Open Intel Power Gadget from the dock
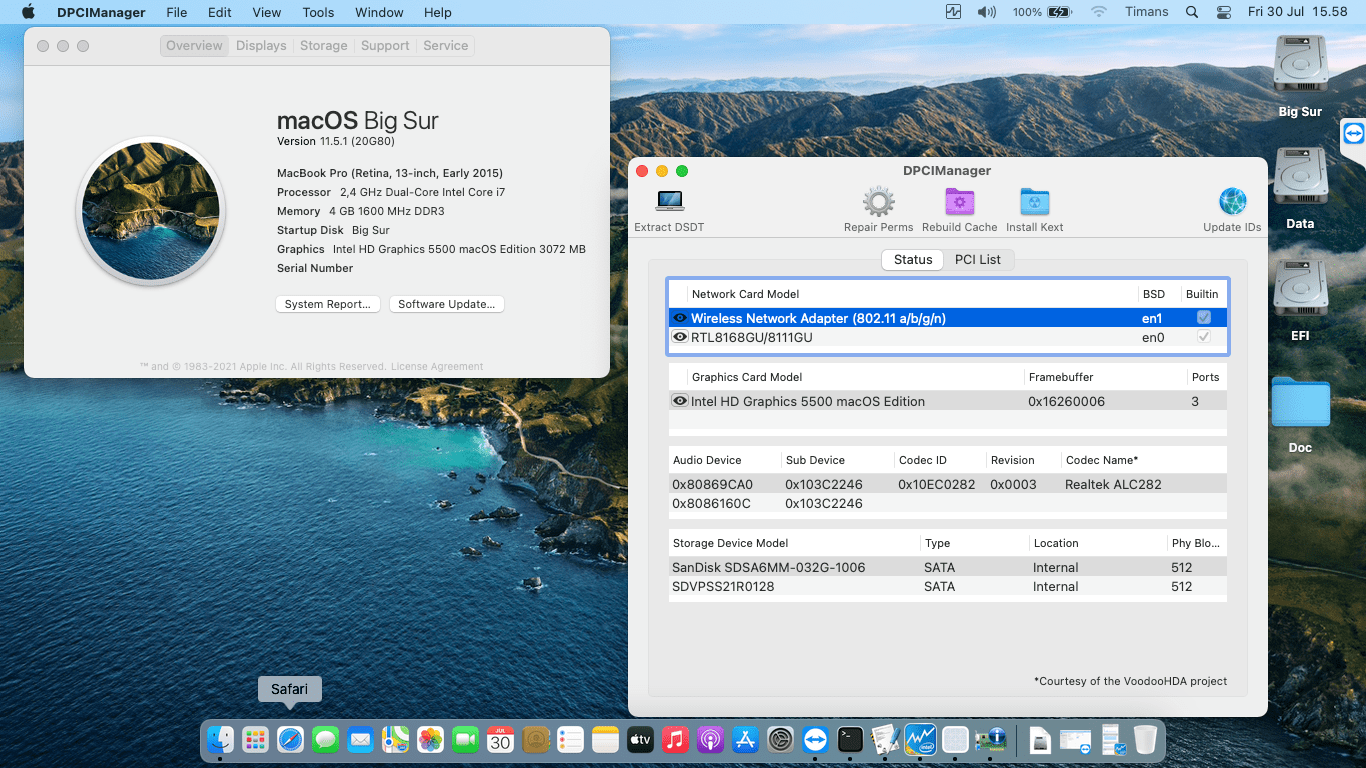The image size is (1366, 768). (x=920, y=740)
